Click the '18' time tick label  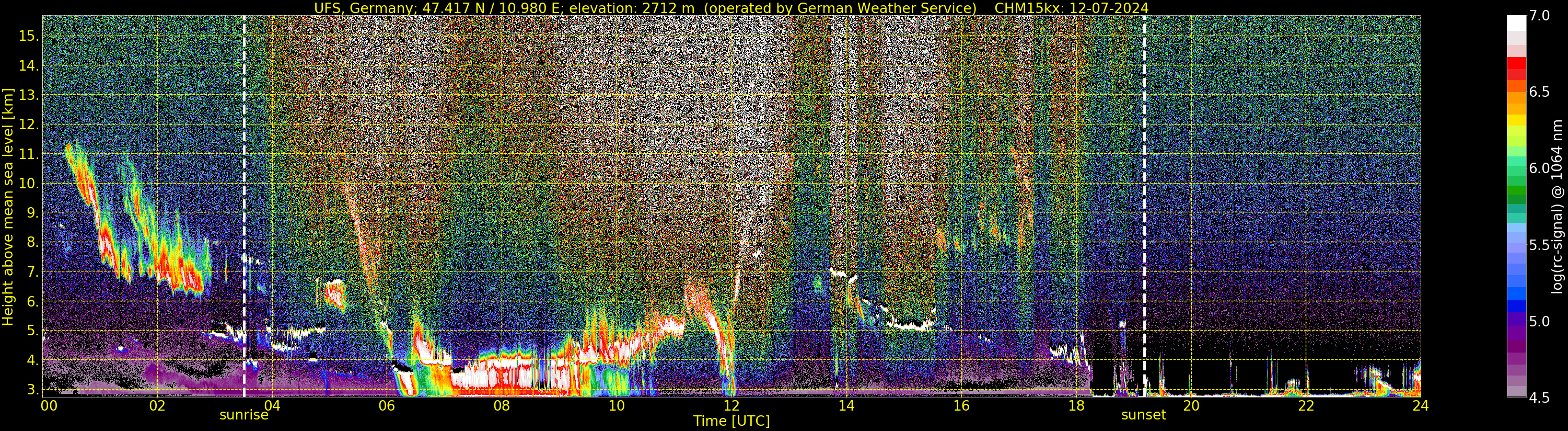click(x=1076, y=406)
